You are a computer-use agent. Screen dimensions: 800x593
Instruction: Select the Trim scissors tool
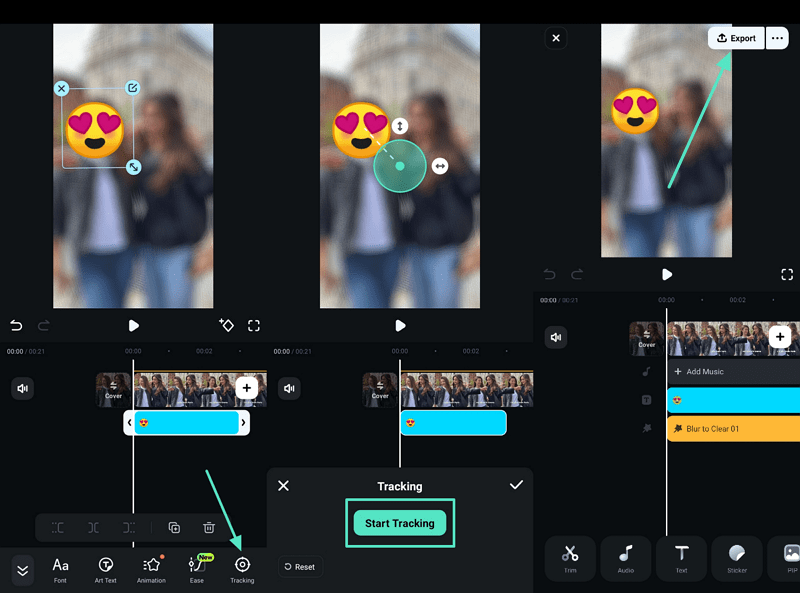click(570, 558)
